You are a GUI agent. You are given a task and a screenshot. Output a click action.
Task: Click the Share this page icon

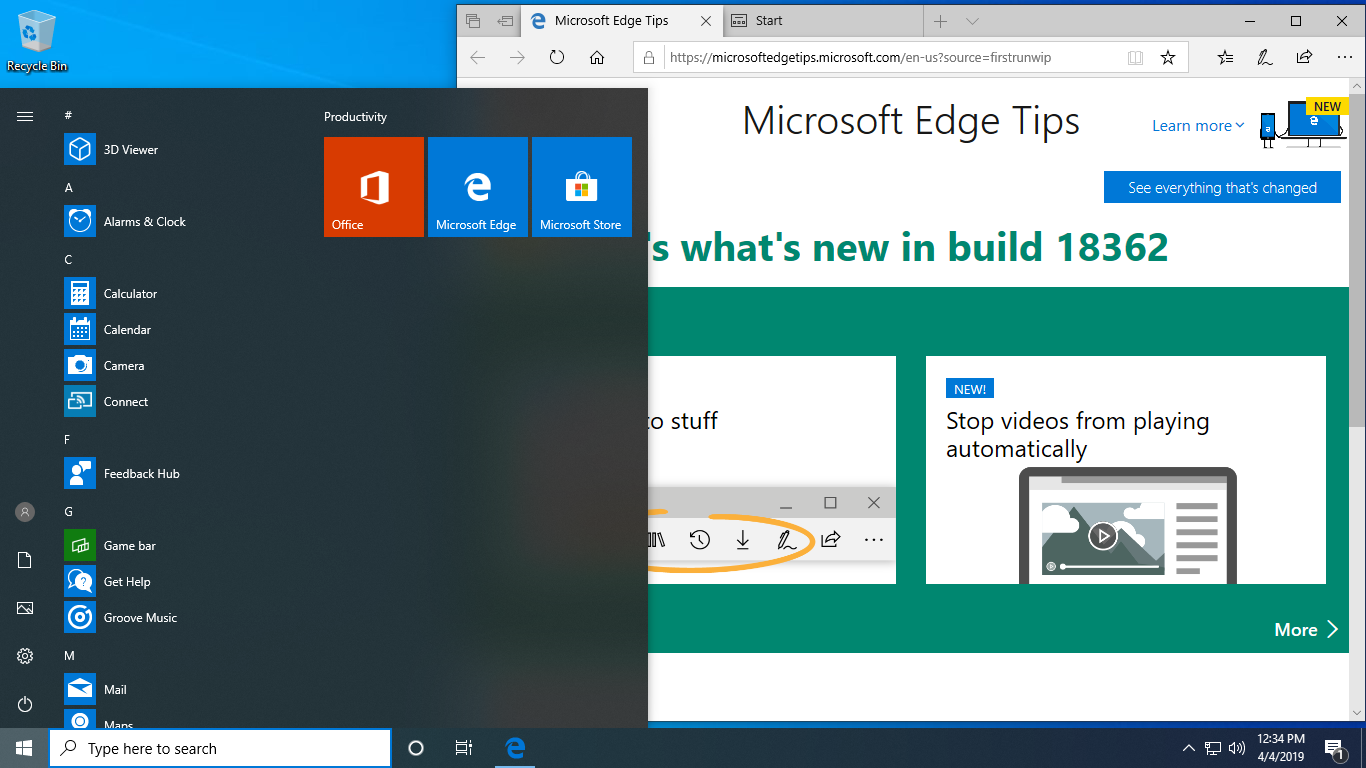click(x=1304, y=58)
